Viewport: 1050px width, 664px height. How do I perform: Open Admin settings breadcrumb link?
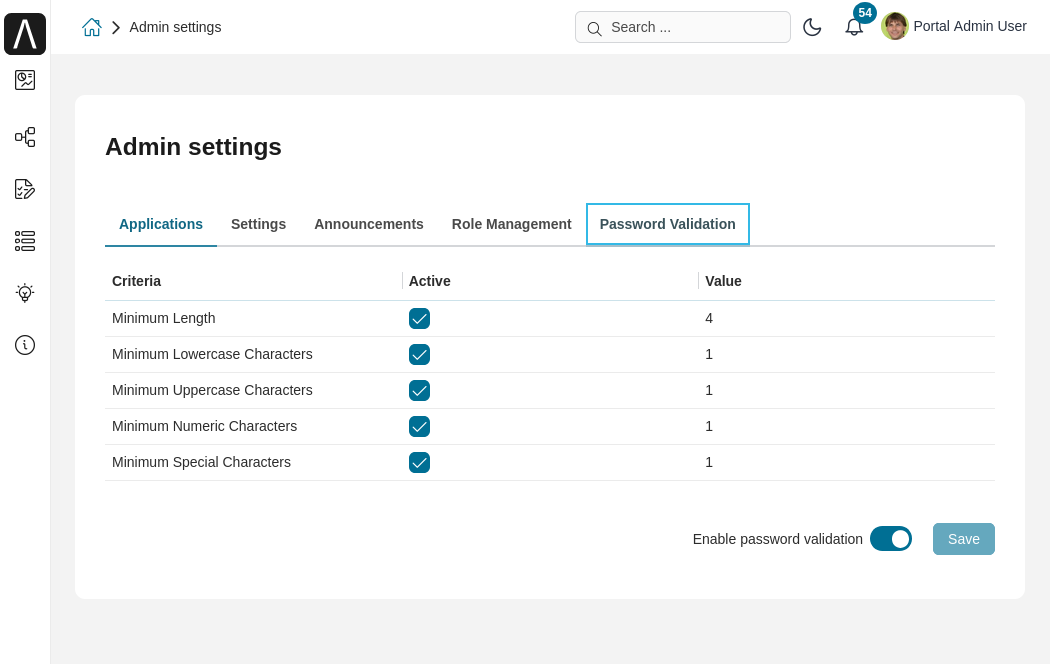coord(175,27)
